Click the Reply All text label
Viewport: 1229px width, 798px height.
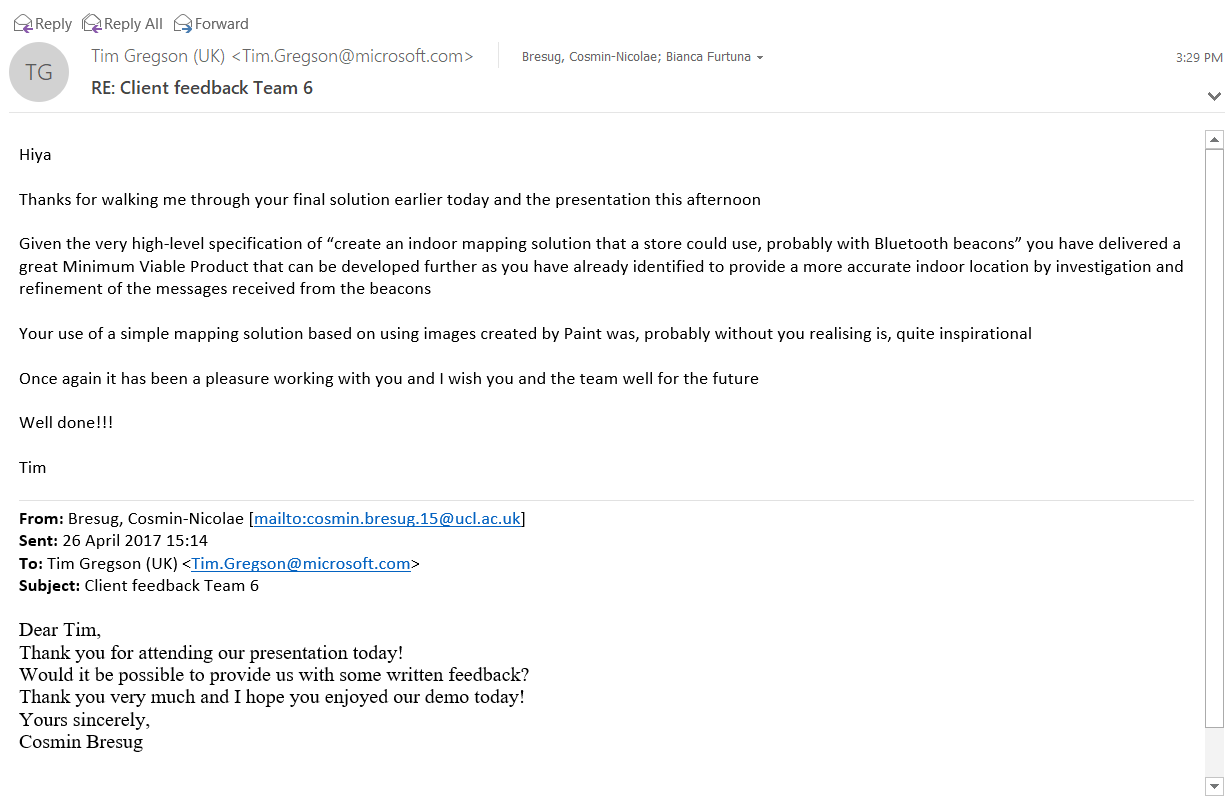[x=133, y=24]
